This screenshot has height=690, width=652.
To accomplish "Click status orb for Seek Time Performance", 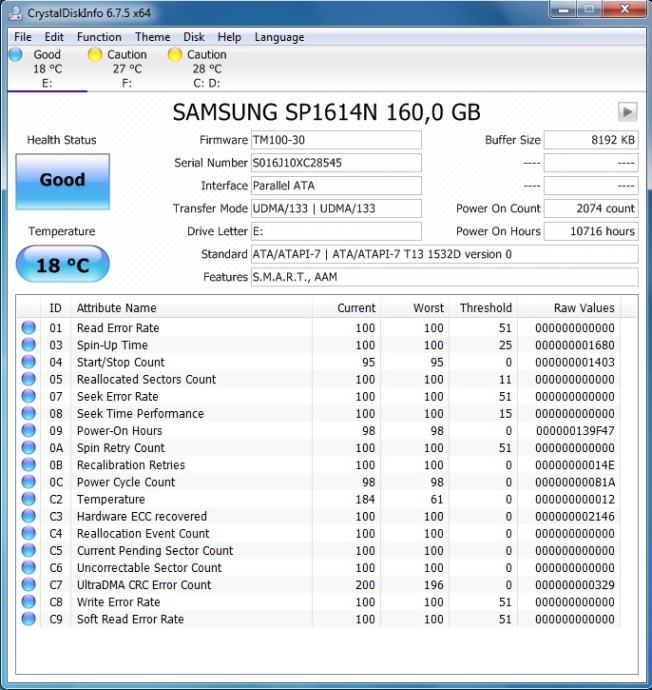I will [29, 413].
